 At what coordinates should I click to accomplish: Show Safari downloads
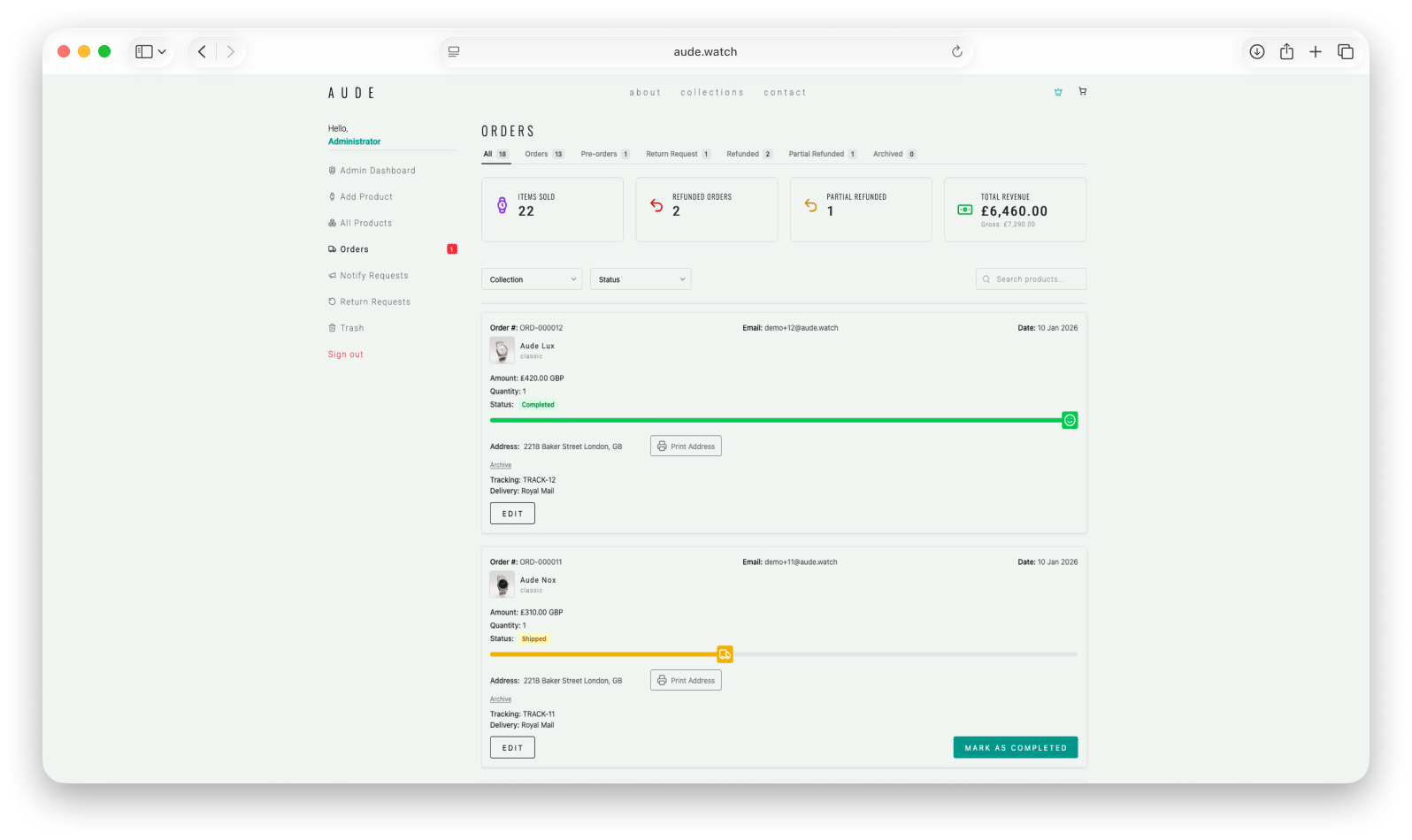1256,51
